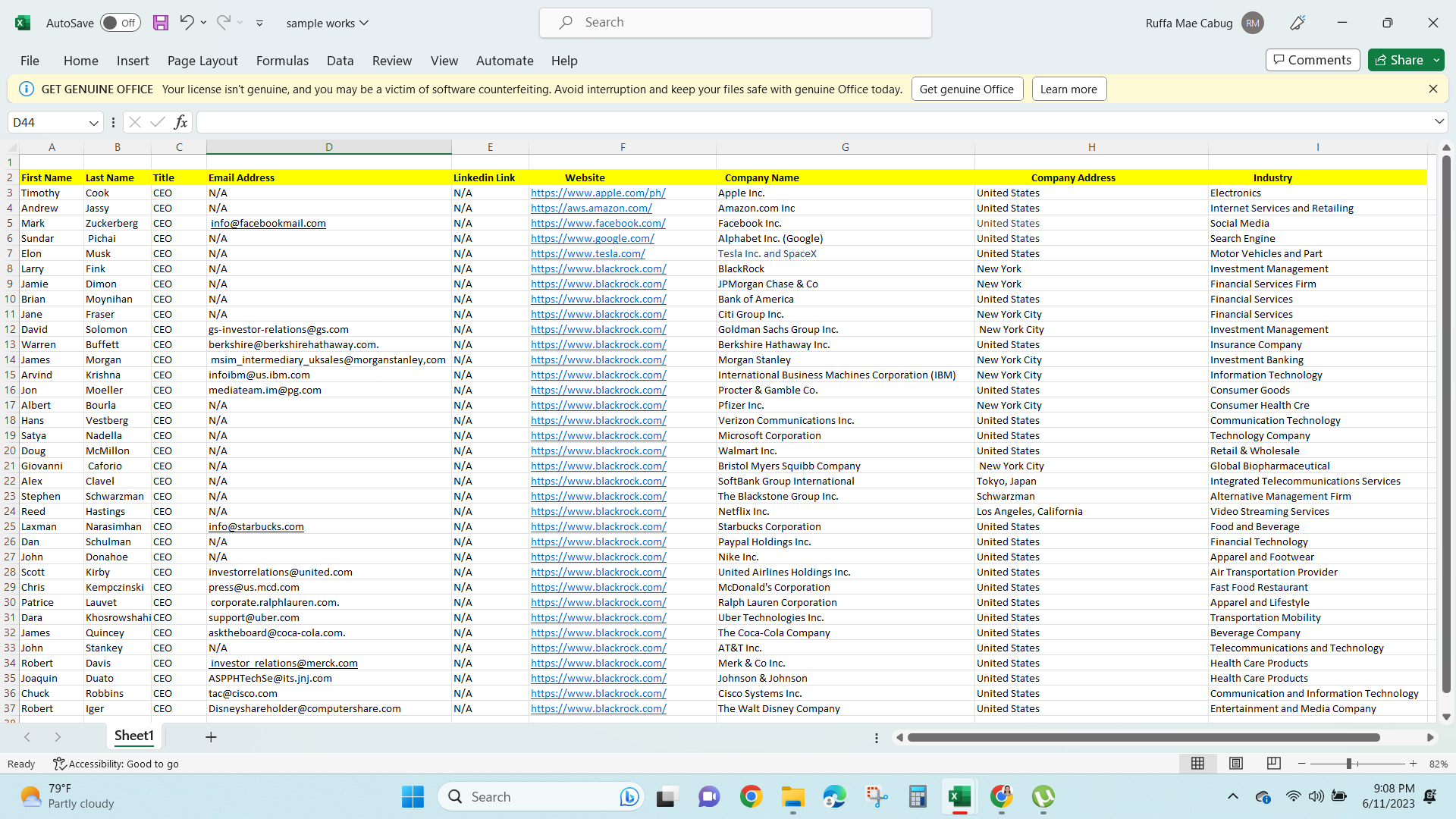Image resolution: width=1456 pixels, height=819 pixels.
Task: Open the Name Box dropdown arrow
Action: 93,123
